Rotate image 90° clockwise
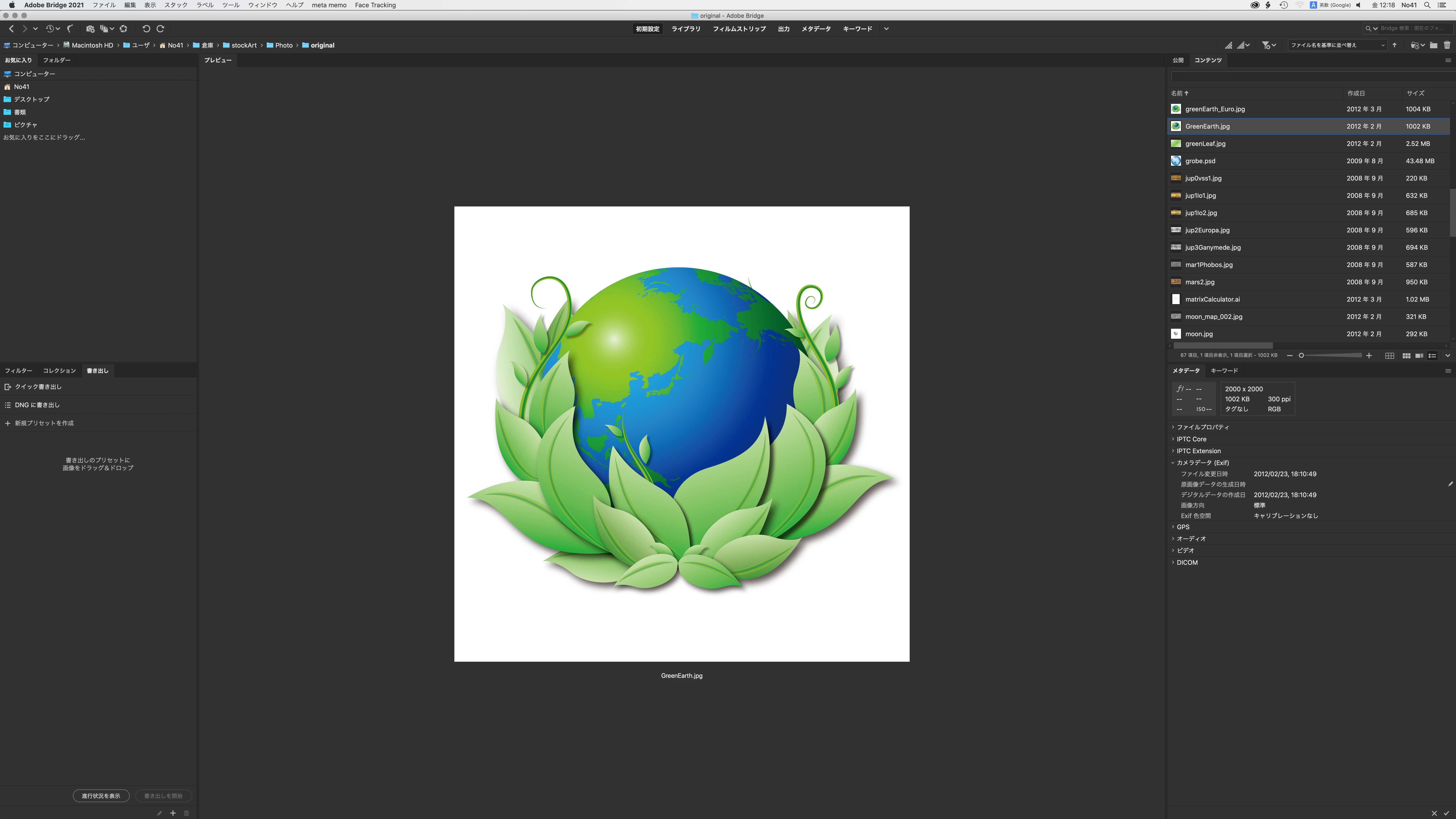The width and height of the screenshot is (1456, 819). tap(160, 29)
